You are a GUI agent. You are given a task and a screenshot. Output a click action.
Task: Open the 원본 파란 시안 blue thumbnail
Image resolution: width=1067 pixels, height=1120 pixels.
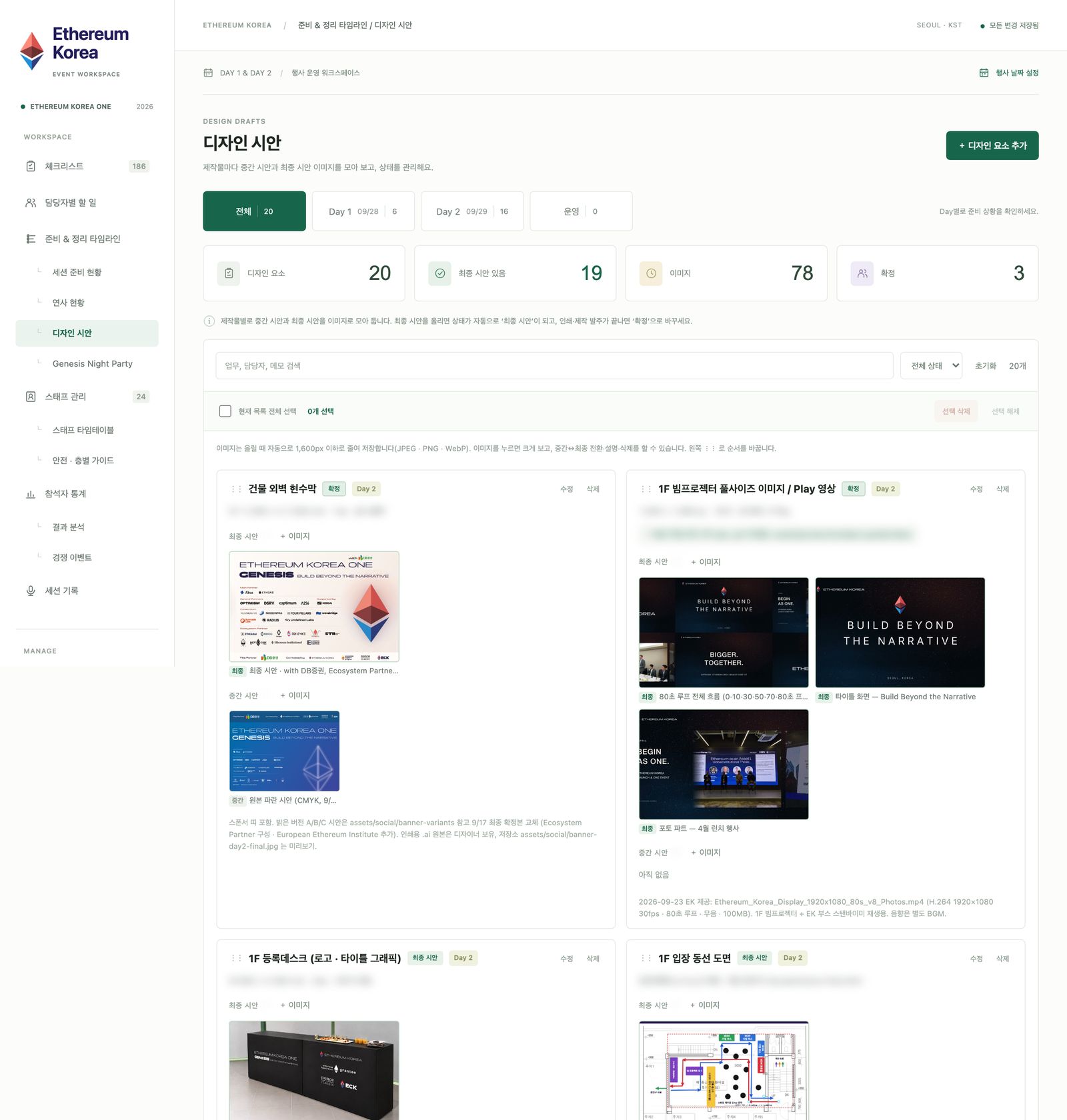(x=284, y=751)
